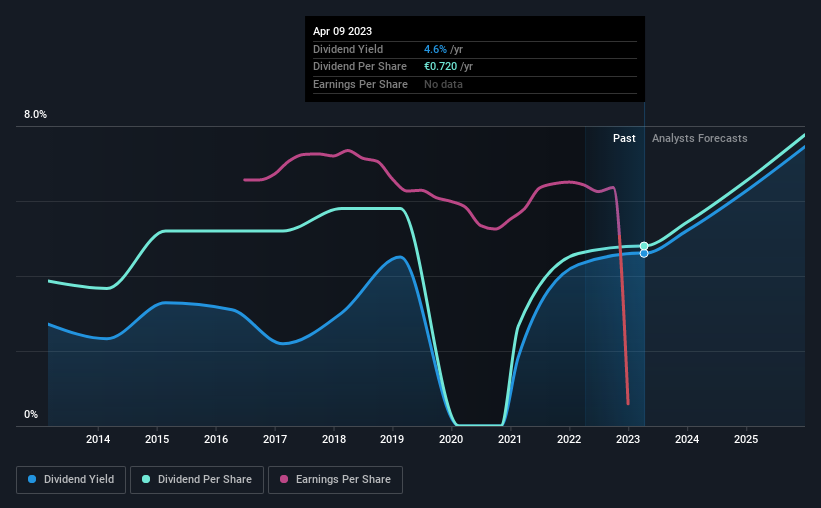The width and height of the screenshot is (821, 508).
Task: Click the teal Dividend Per Share legend dot
Action: [146, 479]
